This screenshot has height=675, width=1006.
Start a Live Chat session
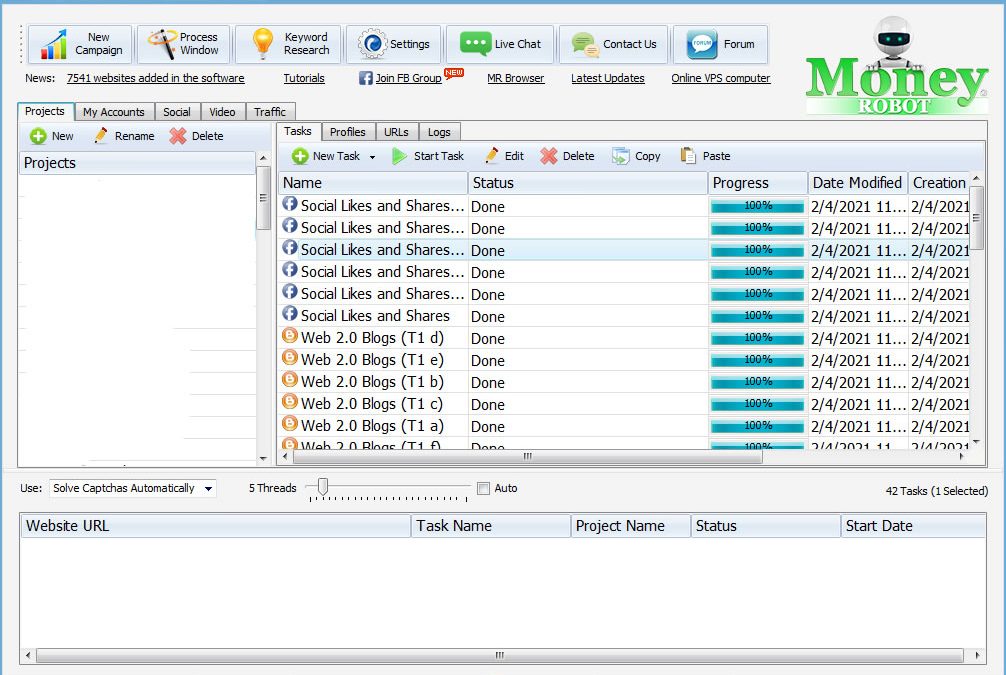click(x=501, y=44)
